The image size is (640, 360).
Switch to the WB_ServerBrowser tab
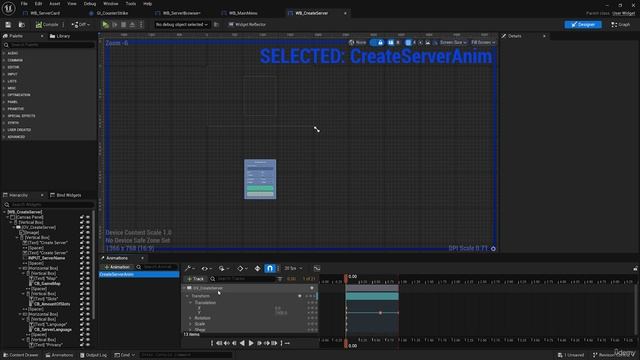[x=181, y=13]
